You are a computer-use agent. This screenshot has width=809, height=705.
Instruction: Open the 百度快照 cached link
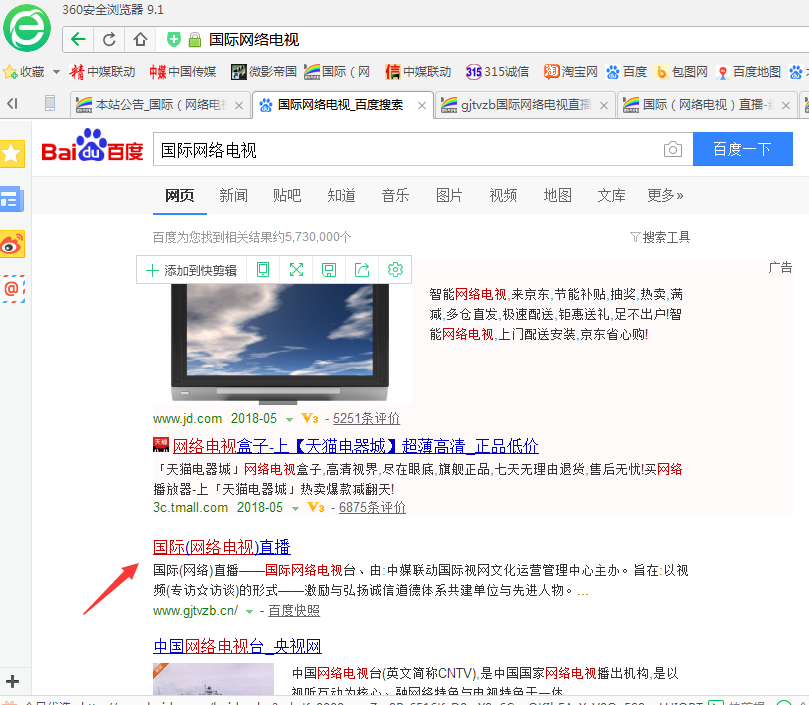(x=294, y=611)
